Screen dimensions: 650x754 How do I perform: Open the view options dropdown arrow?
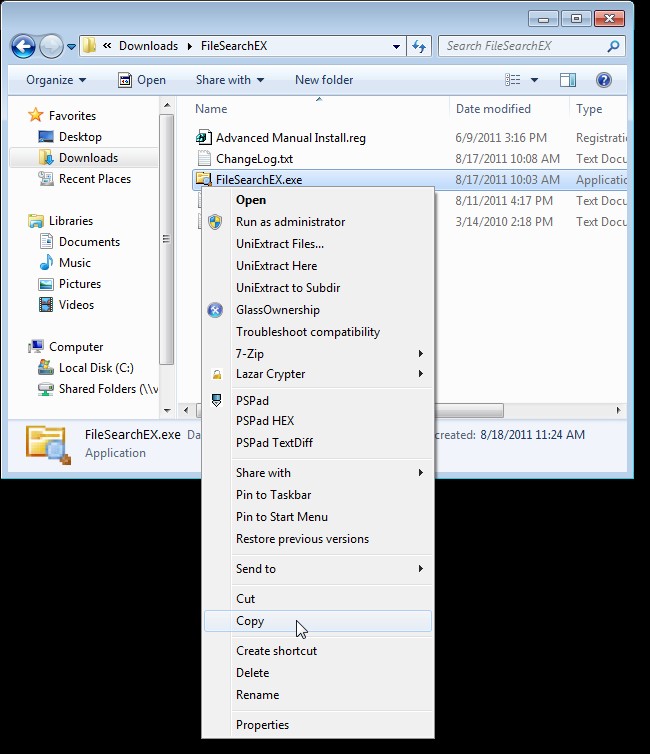534,80
